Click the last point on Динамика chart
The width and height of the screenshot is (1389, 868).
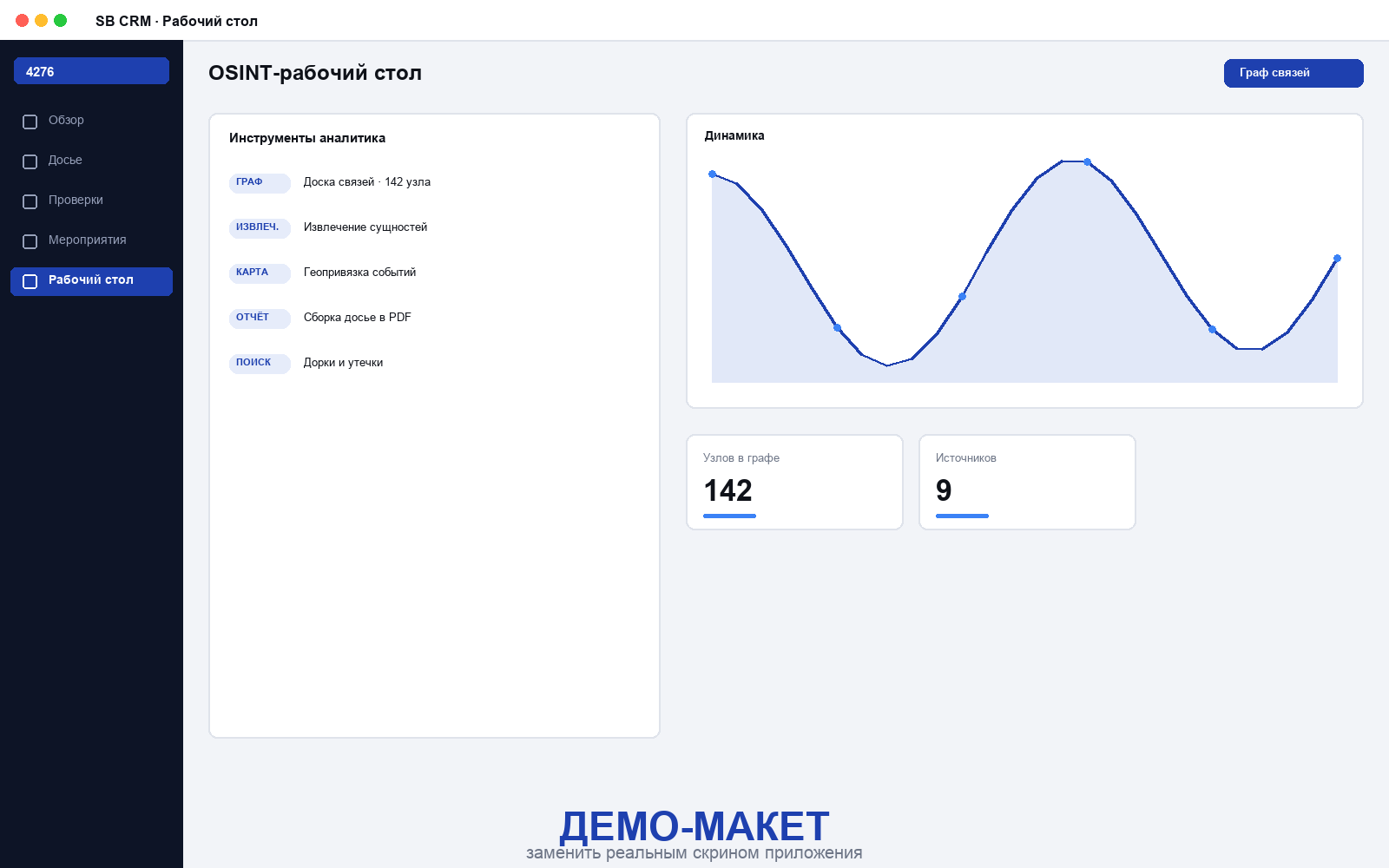tap(1337, 259)
